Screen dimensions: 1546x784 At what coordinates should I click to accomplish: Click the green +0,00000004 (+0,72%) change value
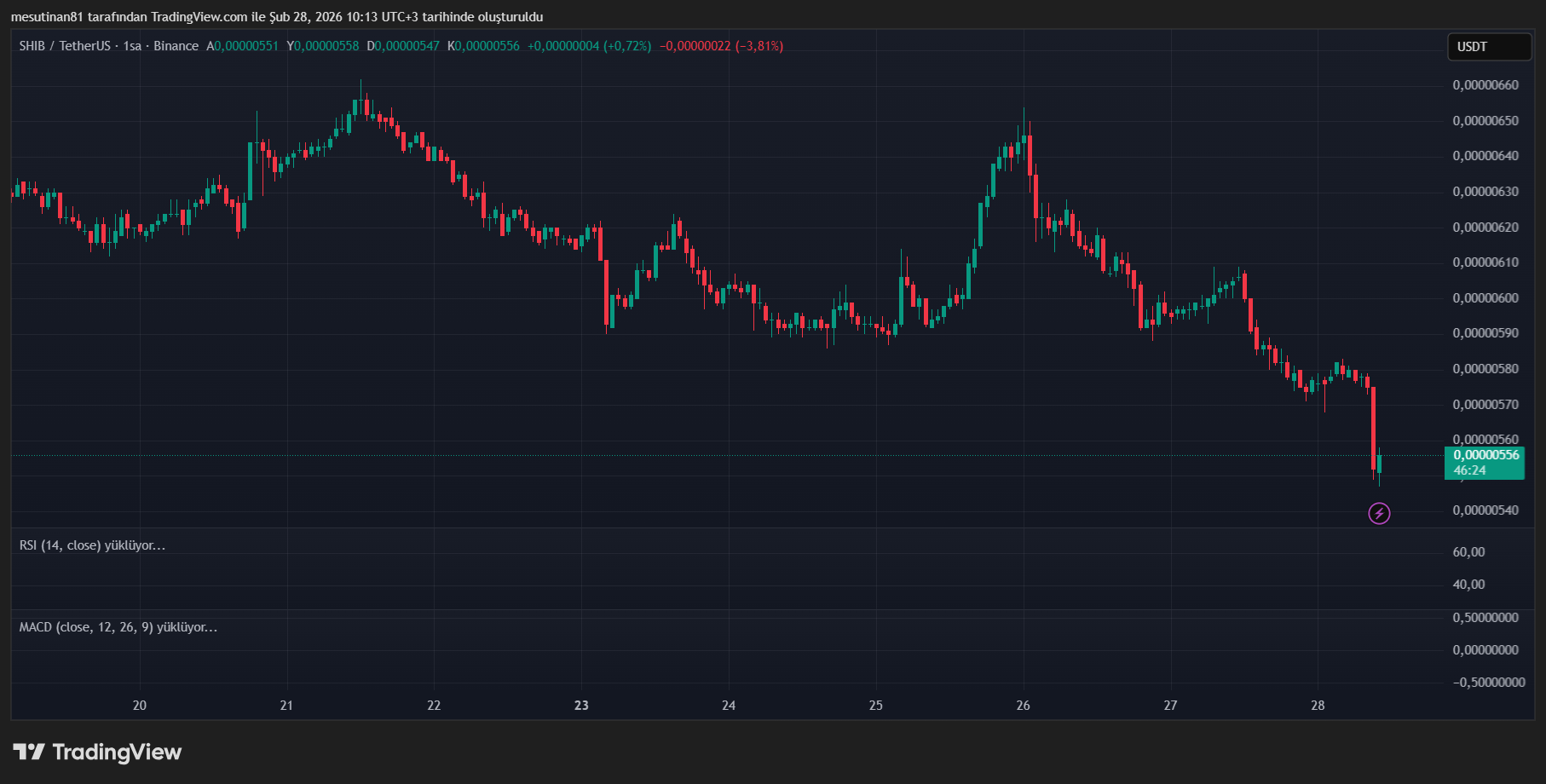click(x=589, y=46)
